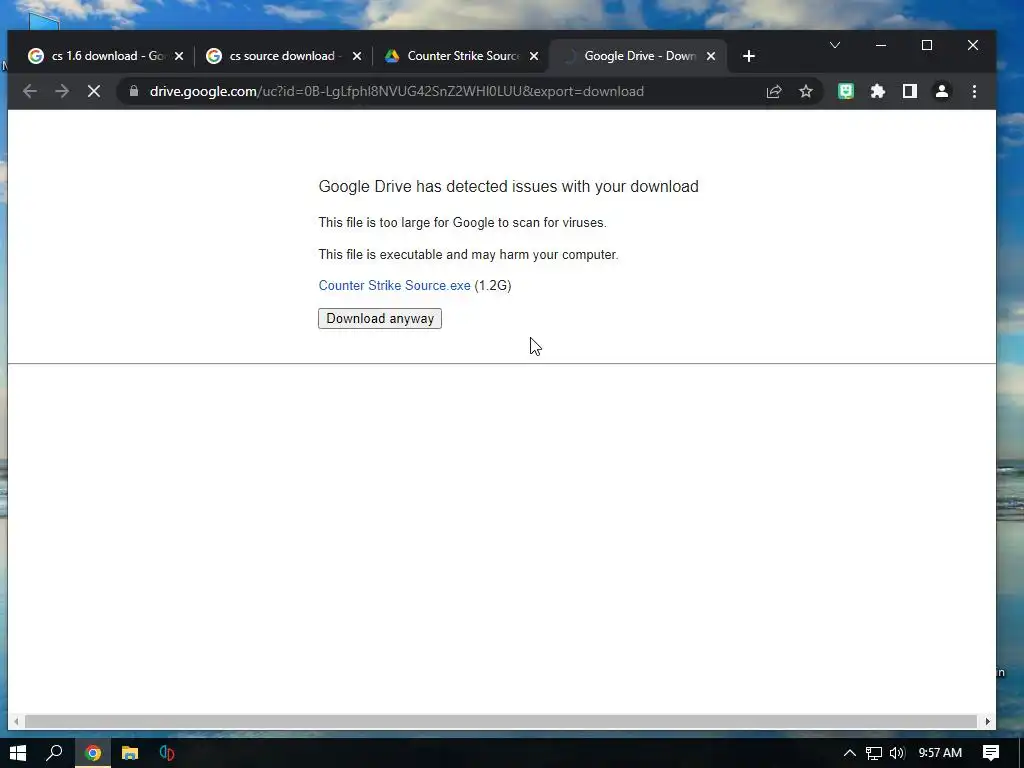Image resolution: width=1024 pixels, height=768 pixels.
Task: Open the Chrome profile menu
Action: pos(942,91)
